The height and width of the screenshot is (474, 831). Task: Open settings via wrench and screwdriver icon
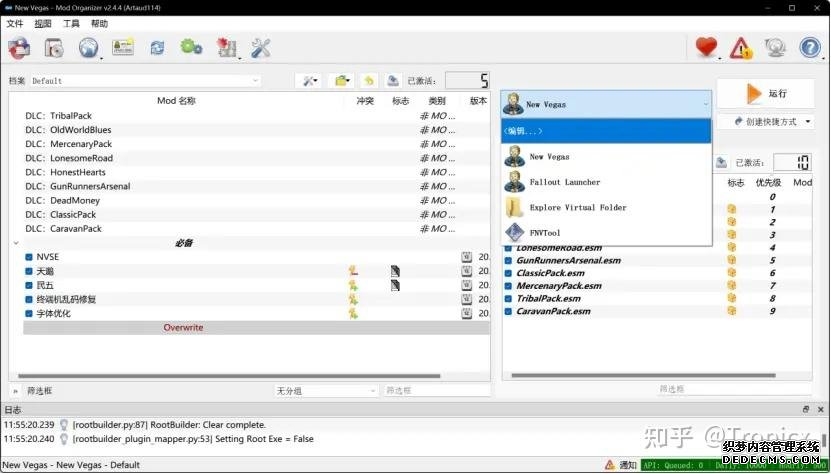tap(261, 47)
